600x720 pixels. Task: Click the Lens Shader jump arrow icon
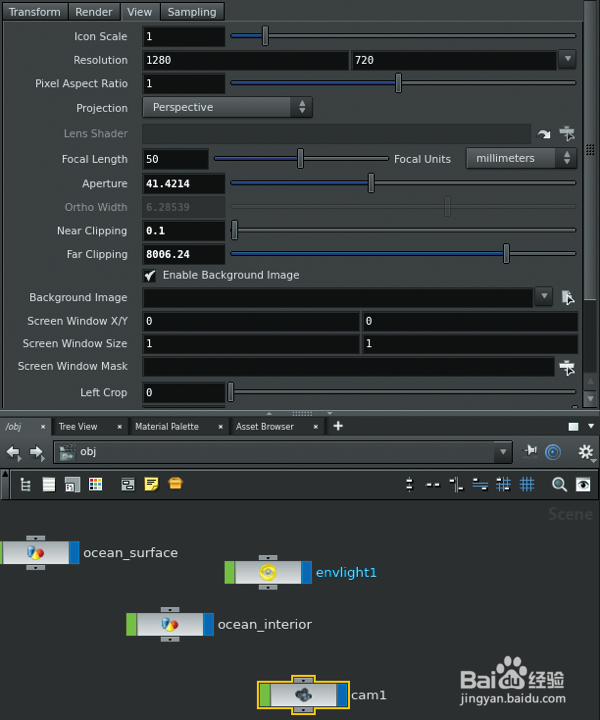544,134
